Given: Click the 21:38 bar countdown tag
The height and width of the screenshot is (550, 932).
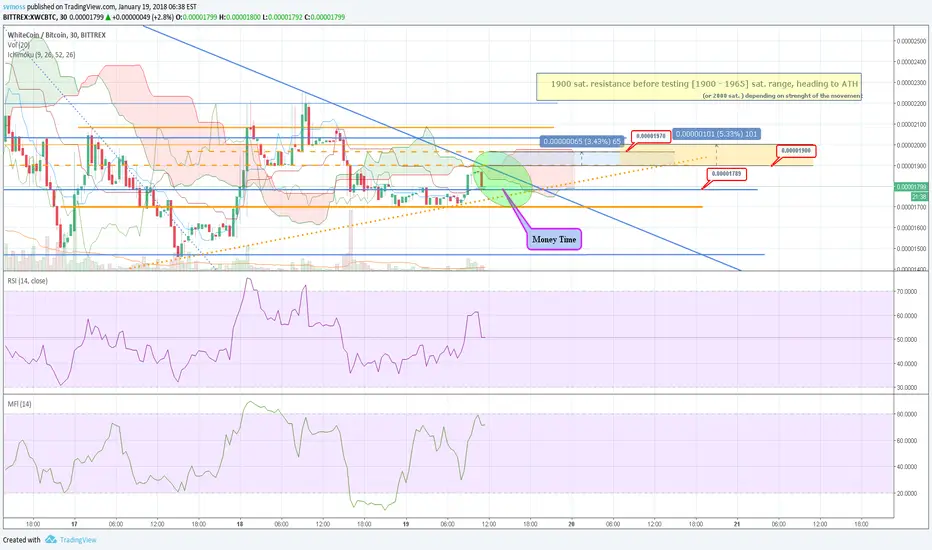Looking at the screenshot, I should 919,196.
